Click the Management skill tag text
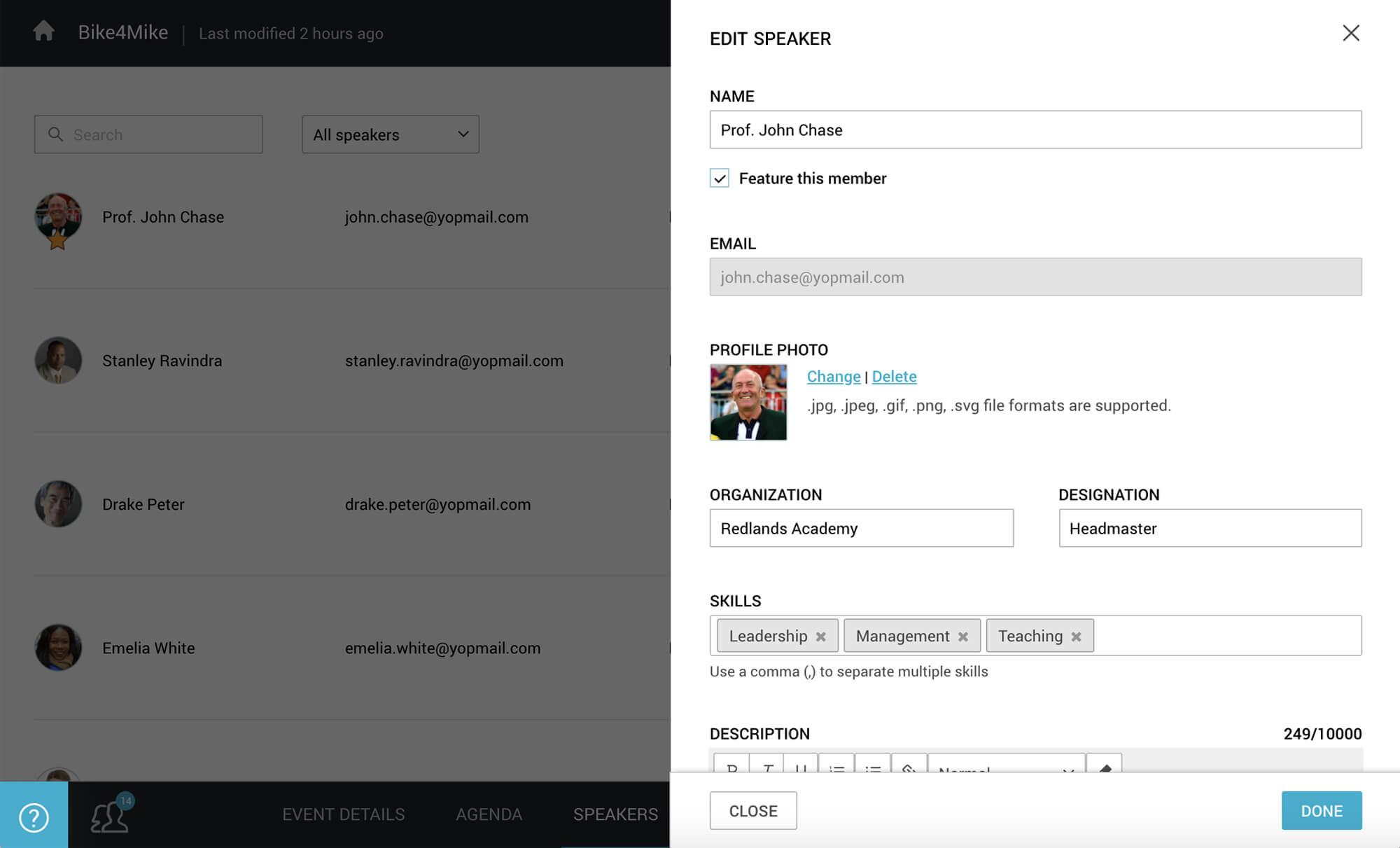The height and width of the screenshot is (848, 1400). point(902,636)
